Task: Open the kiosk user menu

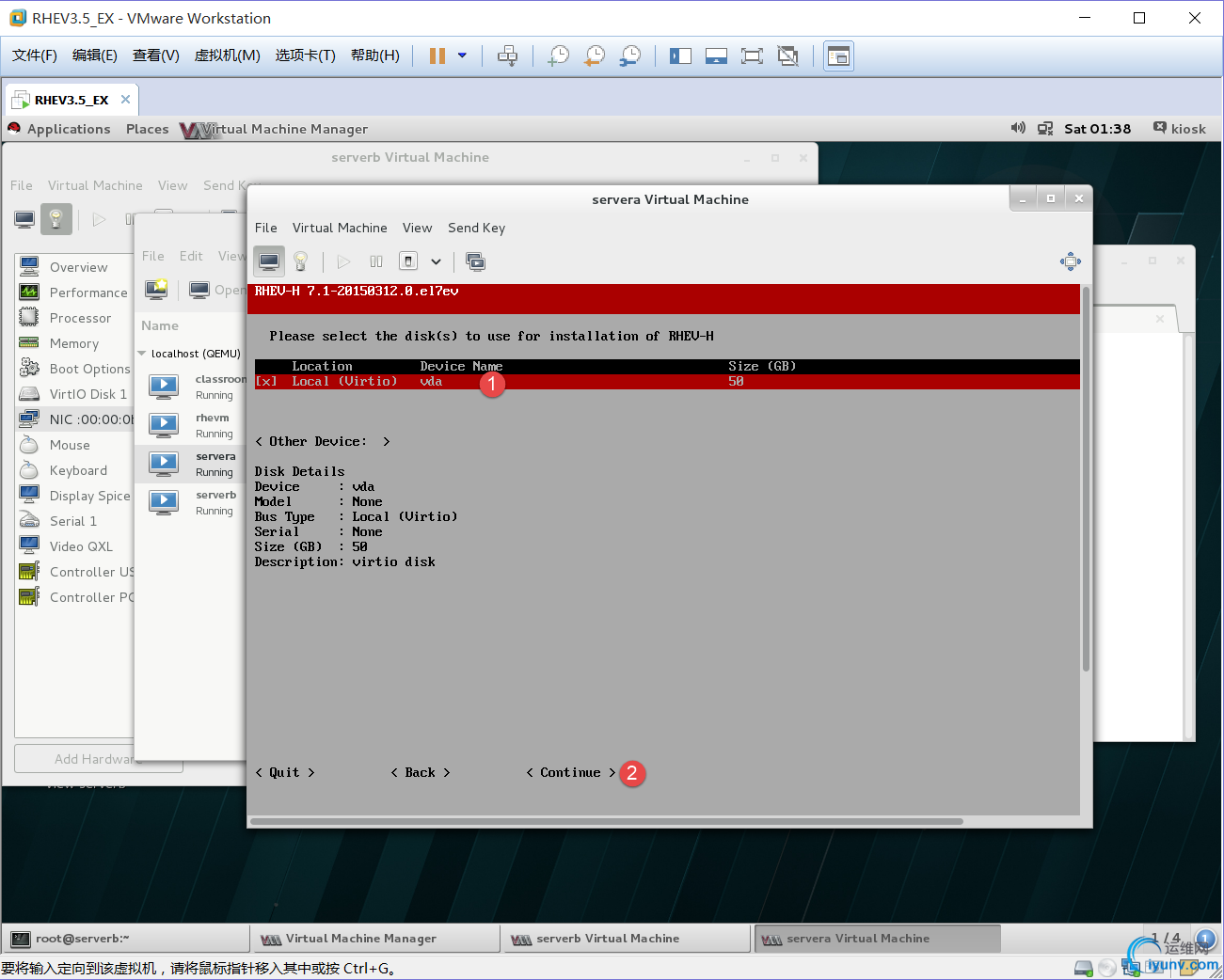Action: [x=1180, y=129]
